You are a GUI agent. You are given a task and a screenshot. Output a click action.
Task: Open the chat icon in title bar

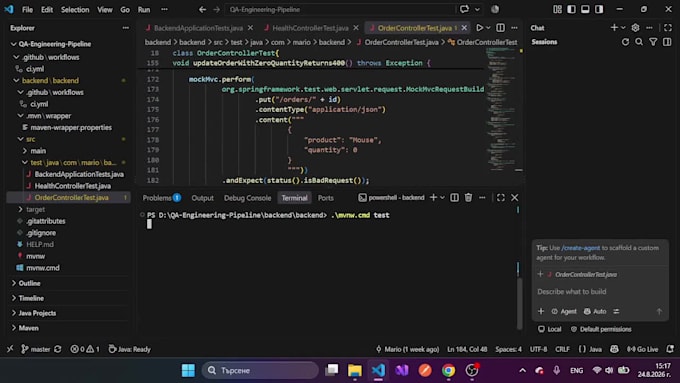click(x=464, y=9)
